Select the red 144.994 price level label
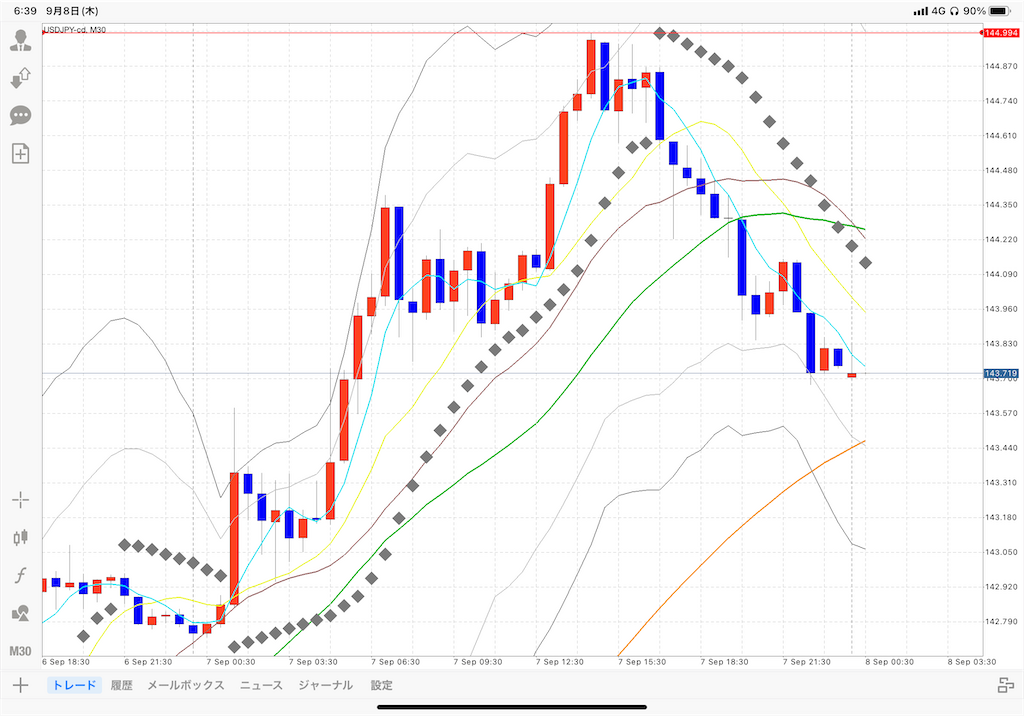The image size is (1024, 716). click(x=1001, y=33)
